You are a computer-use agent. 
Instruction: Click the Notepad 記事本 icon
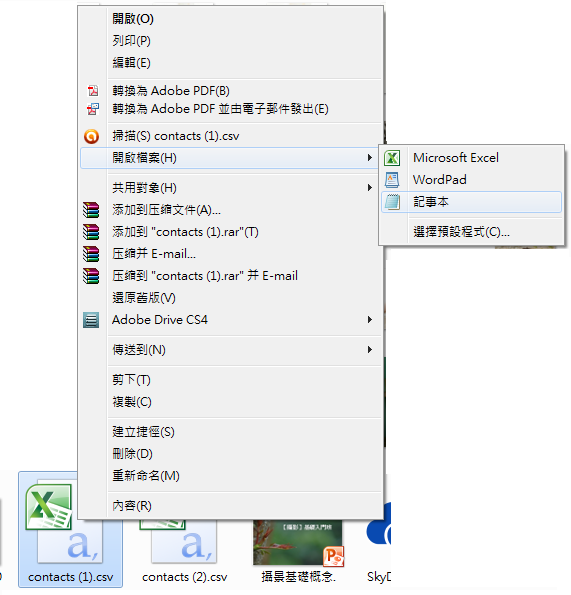click(x=392, y=202)
